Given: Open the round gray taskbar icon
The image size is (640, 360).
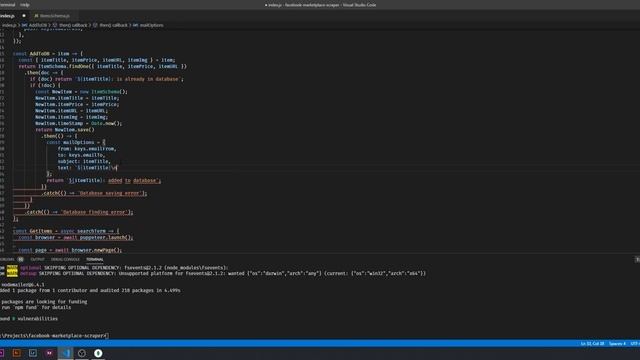Looking at the screenshot, I should [x=82, y=353].
